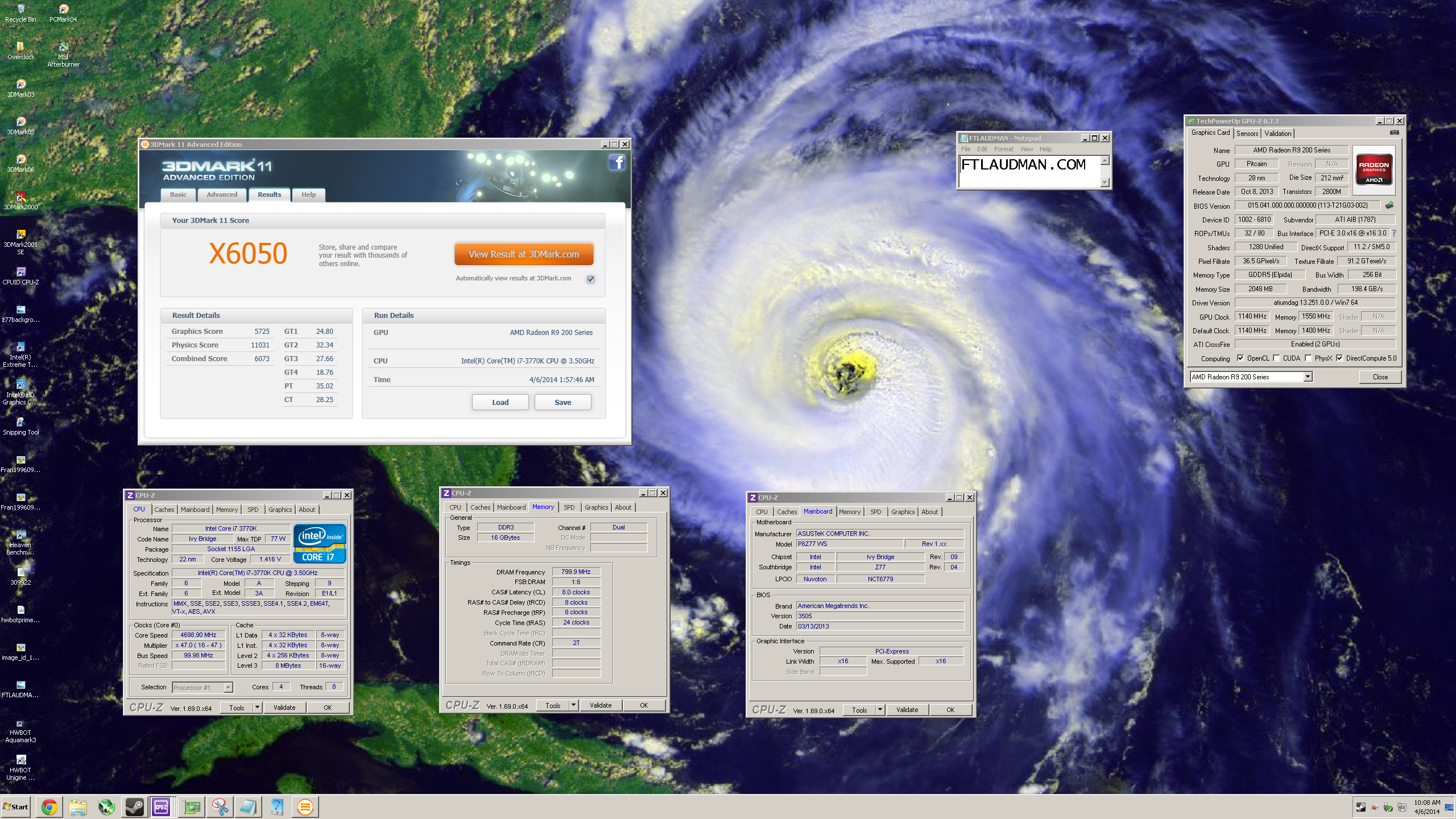Click the Notepad taskbar icon

click(249, 807)
